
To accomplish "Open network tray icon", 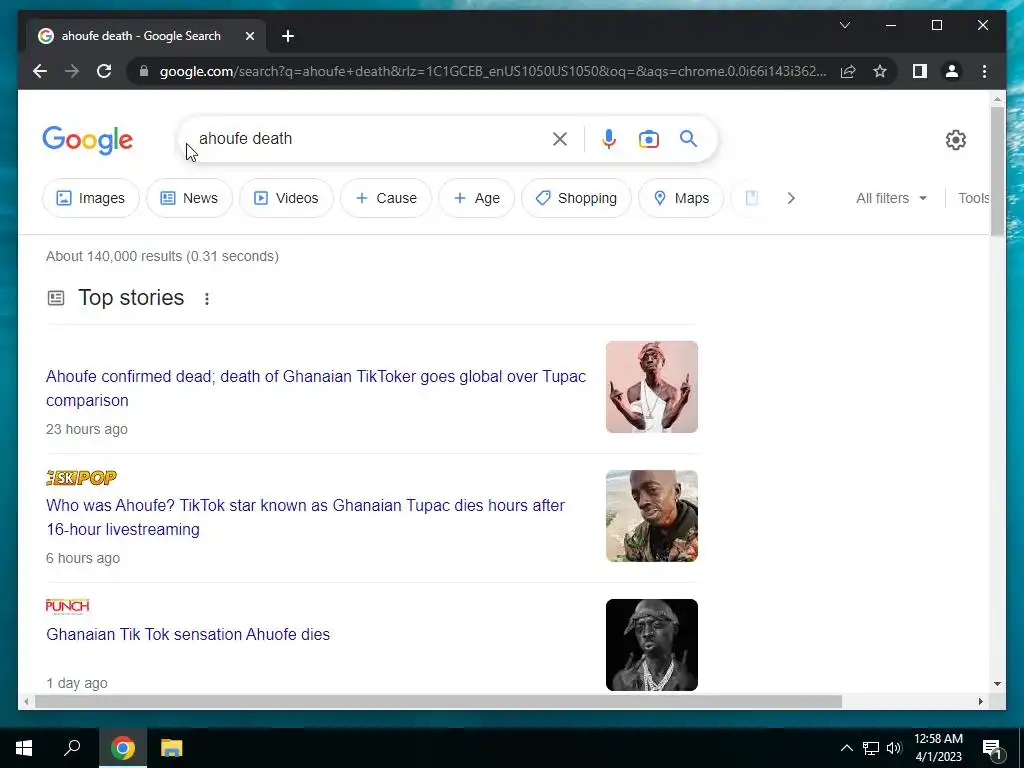I will (x=871, y=748).
